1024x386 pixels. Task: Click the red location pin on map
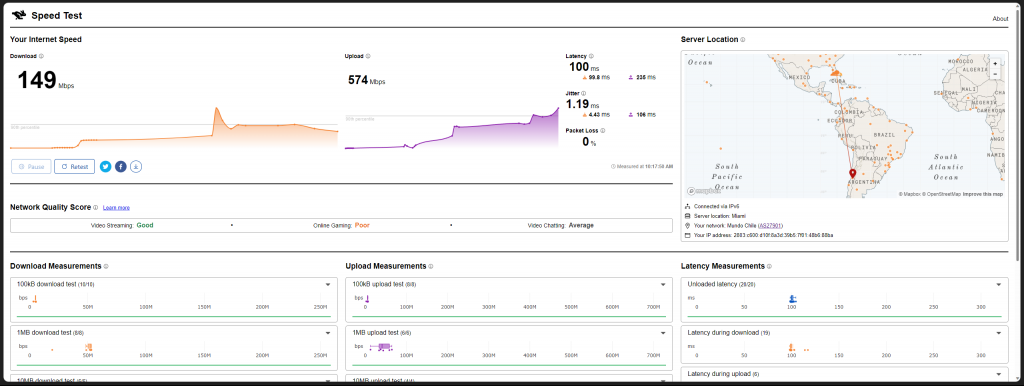[x=852, y=173]
